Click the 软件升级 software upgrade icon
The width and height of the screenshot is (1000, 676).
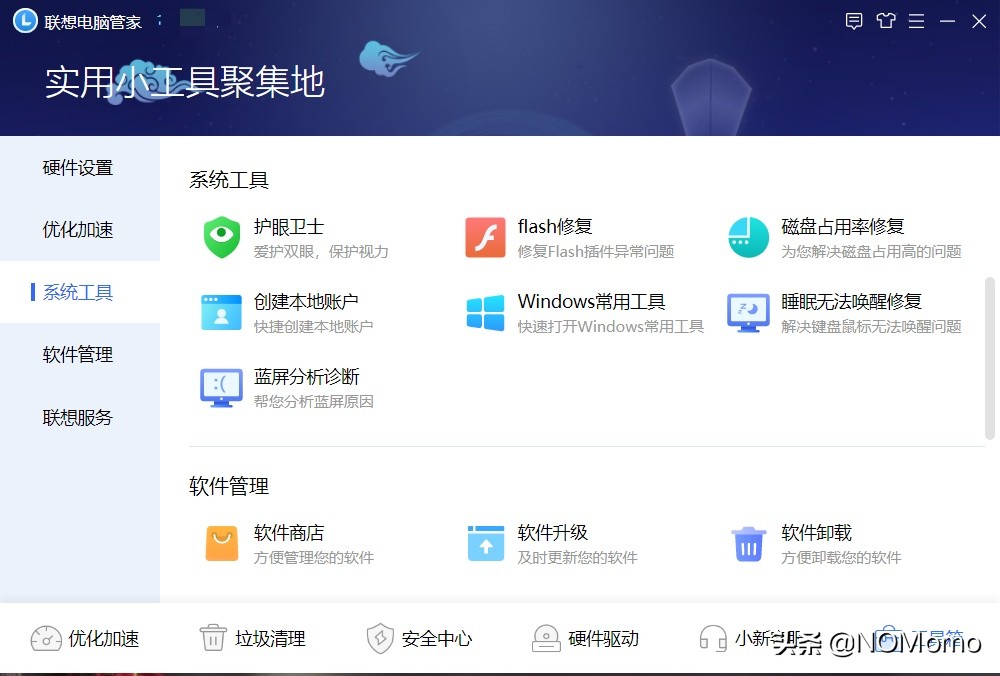(x=485, y=544)
